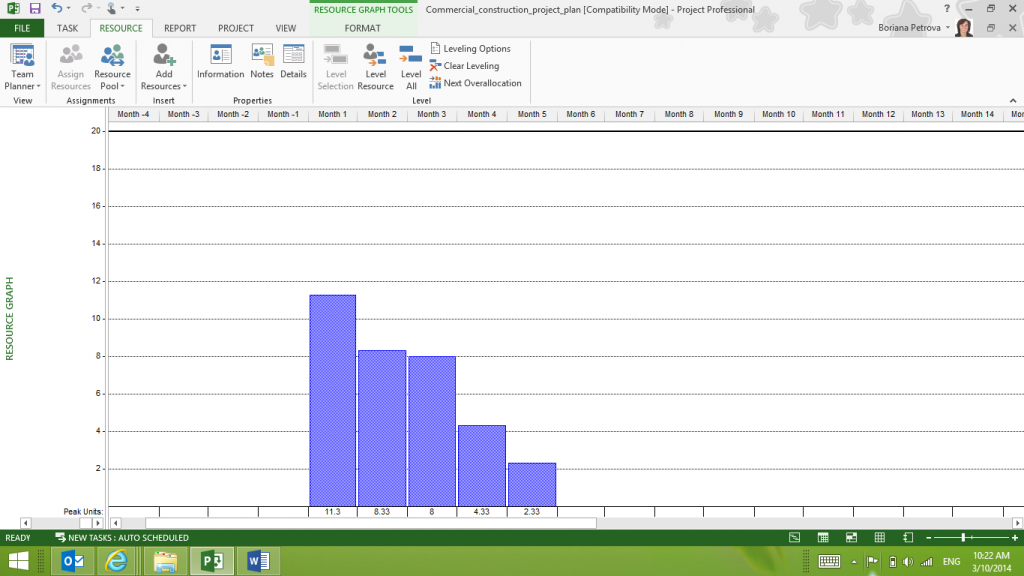Viewport: 1024px width, 576px height.
Task: Adjust the timescale zoom slider
Action: tap(963, 537)
